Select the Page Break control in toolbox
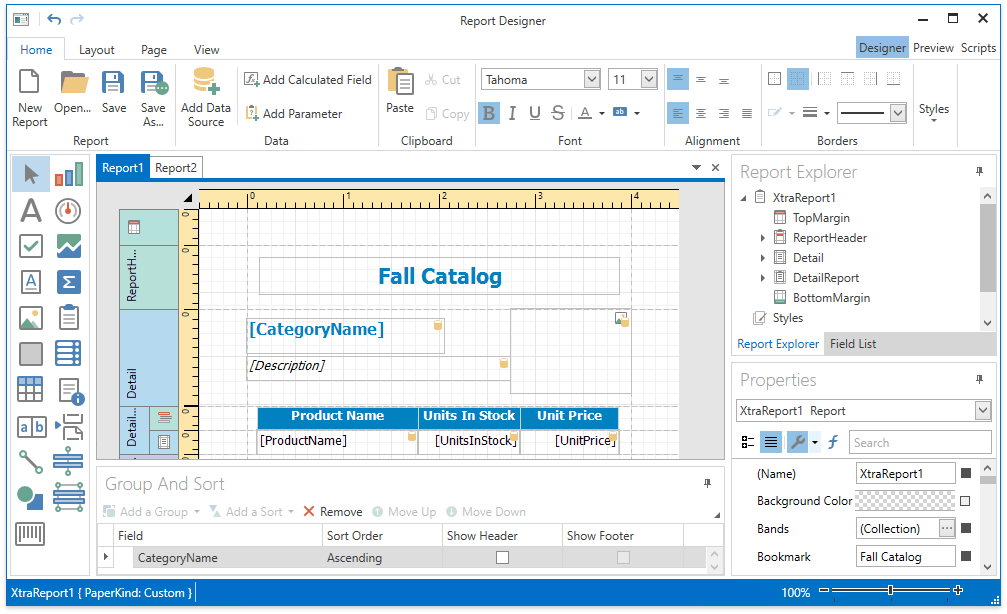This screenshot has width=1007, height=614. tap(69, 426)
